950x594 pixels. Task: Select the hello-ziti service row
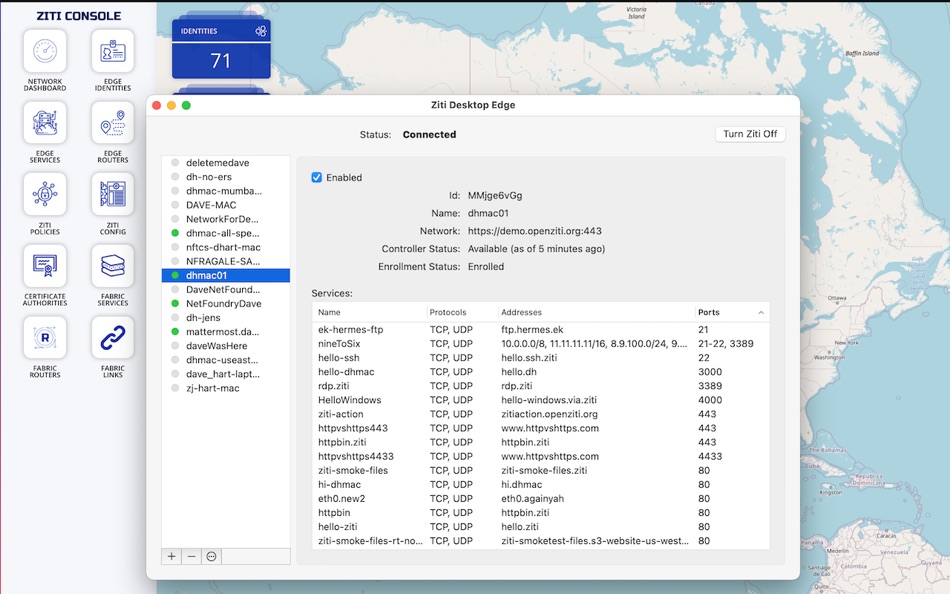541,527
